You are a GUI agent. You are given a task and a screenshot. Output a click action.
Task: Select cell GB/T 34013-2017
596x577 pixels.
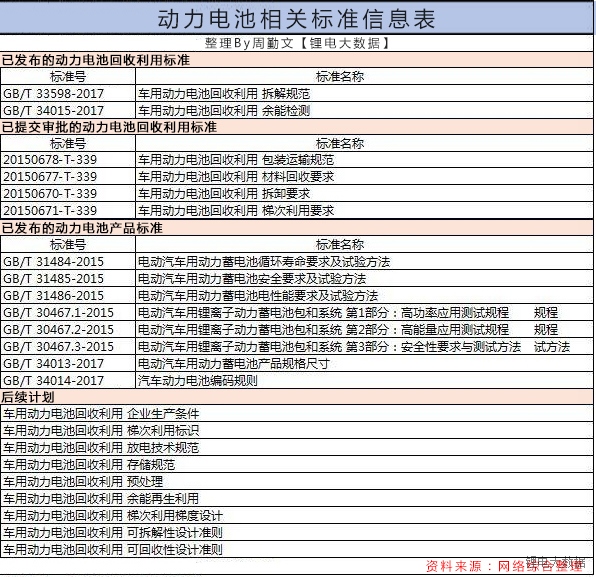click(x=68, y=363)
